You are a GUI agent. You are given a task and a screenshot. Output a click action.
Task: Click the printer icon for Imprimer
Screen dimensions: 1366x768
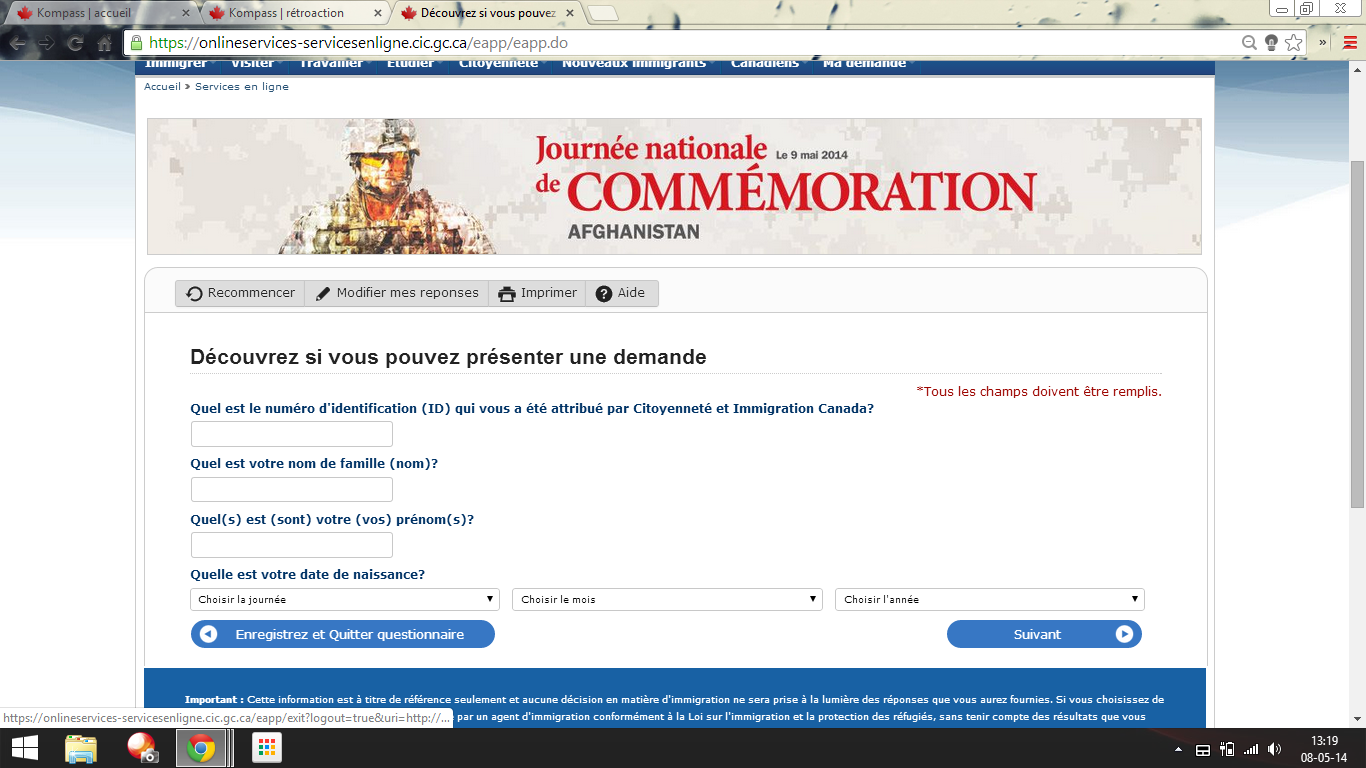tap(507, 294)
